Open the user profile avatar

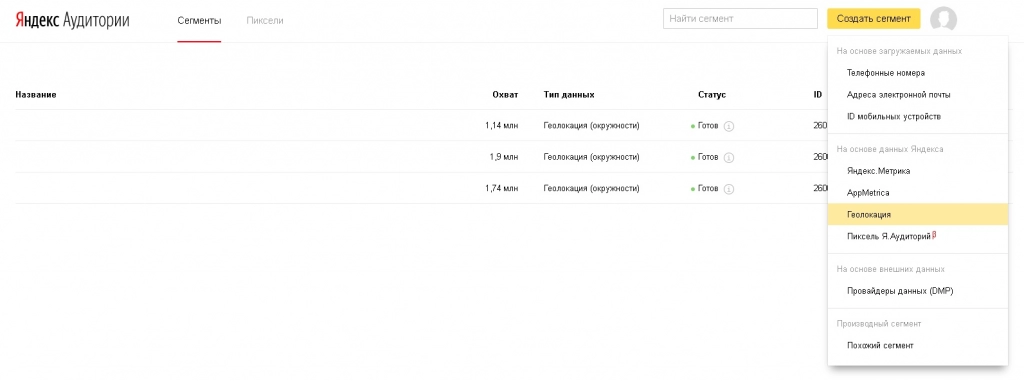pyautogui.click(x=944, y=20)
